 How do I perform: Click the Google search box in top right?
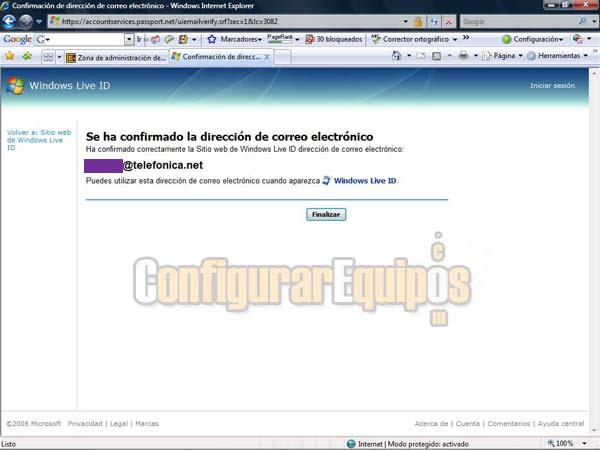point(518,21)
